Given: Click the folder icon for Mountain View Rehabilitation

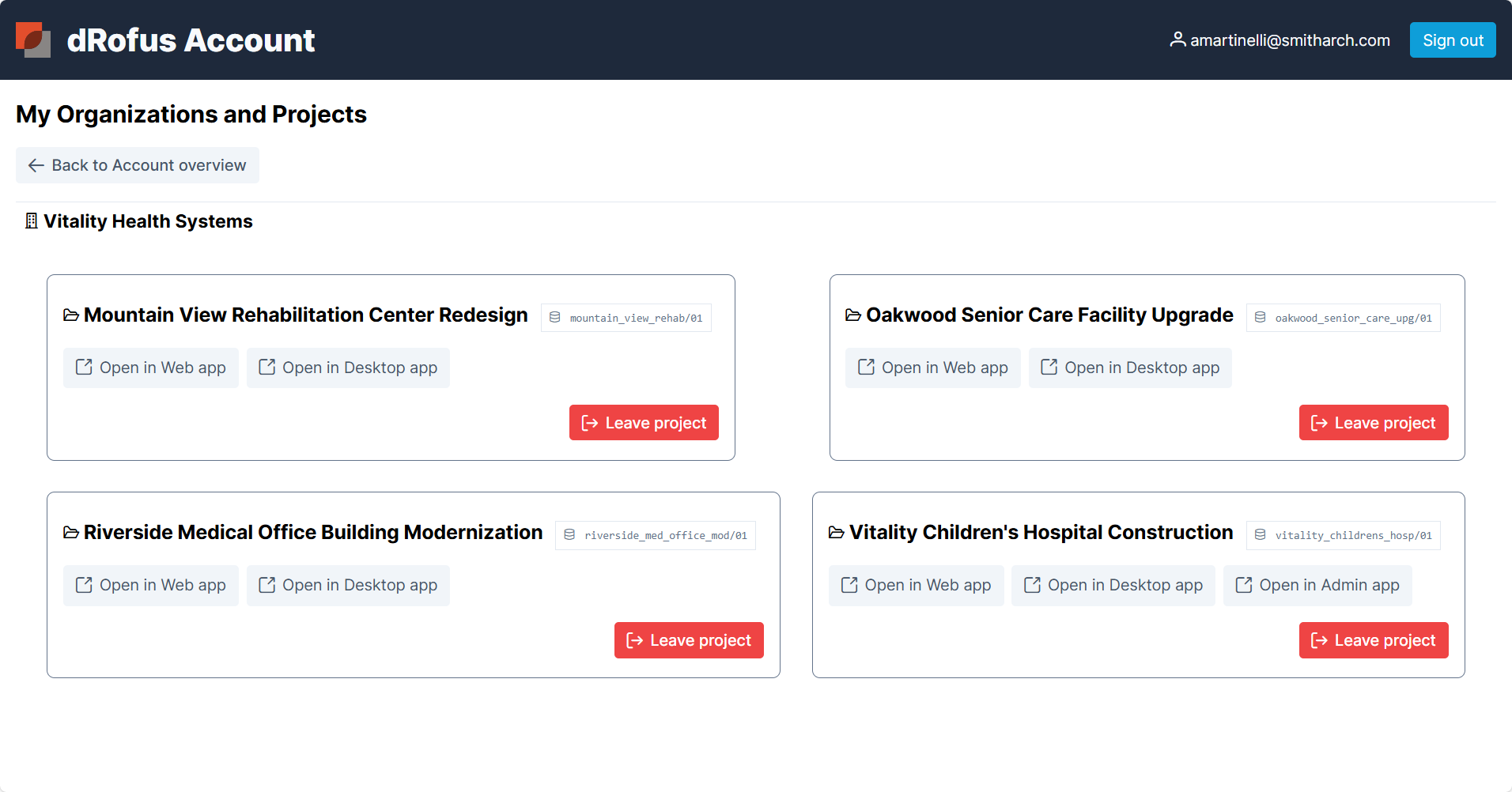Looking at the screenshot, I should click(x=71, y=315).
